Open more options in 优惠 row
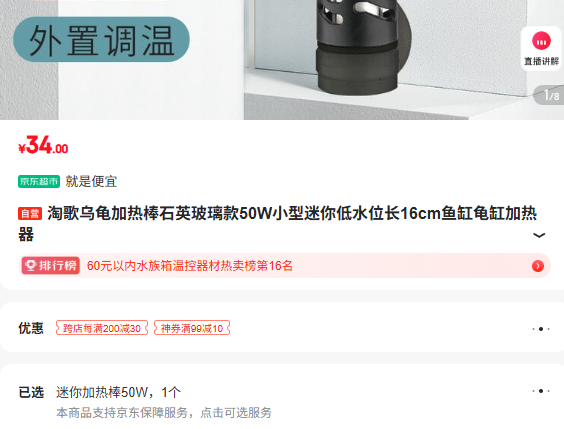 541,329
